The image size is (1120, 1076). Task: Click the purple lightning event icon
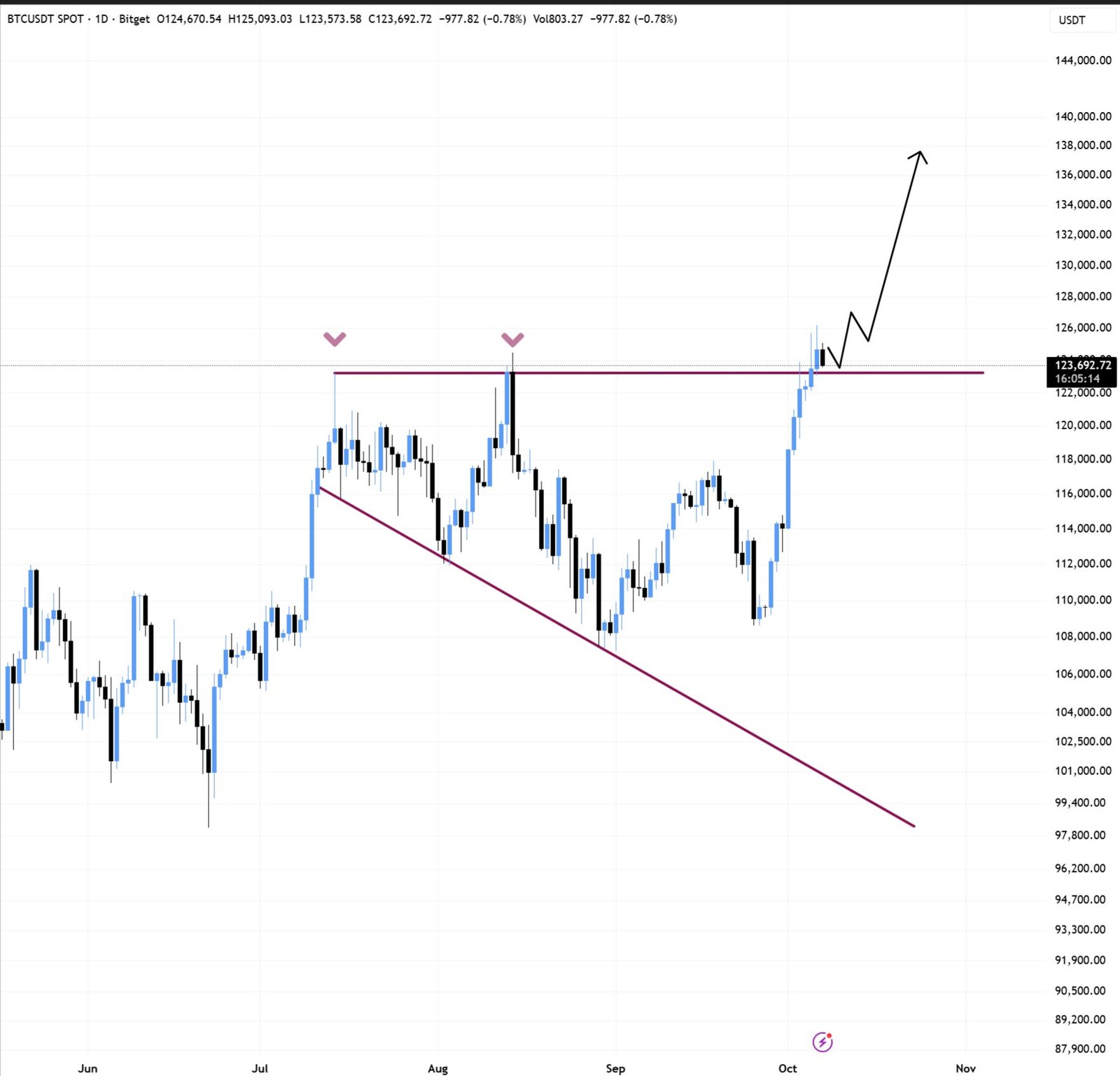pyautogui.click(x=822, y=1042)
